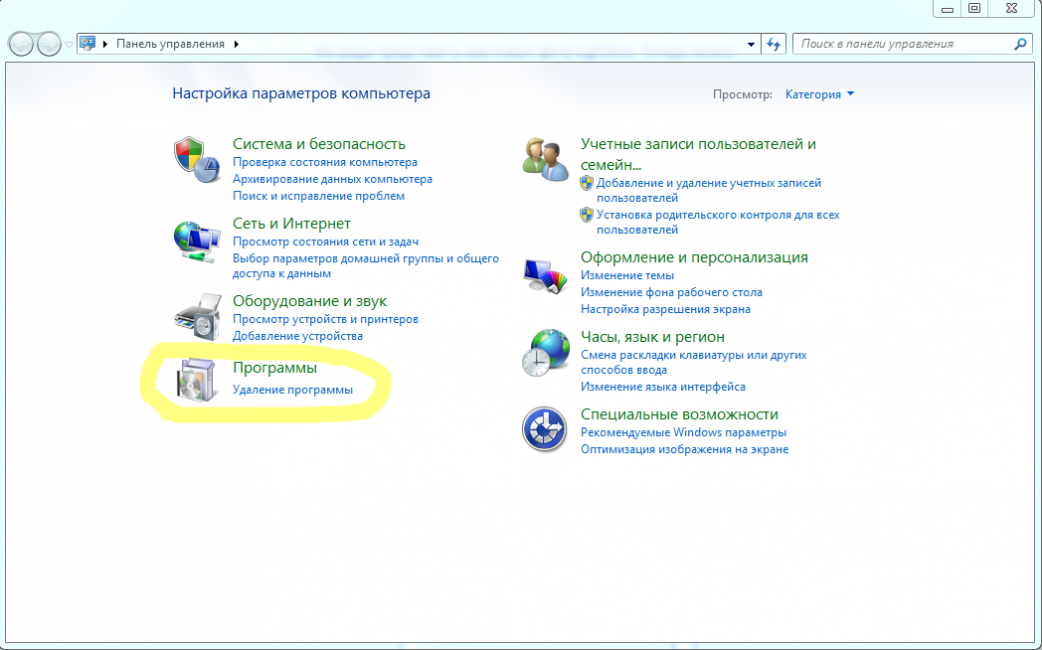This screenshot has height=650, width=1042.
Task: Click the refresh button beside address bar
Action: click(773, 44)
